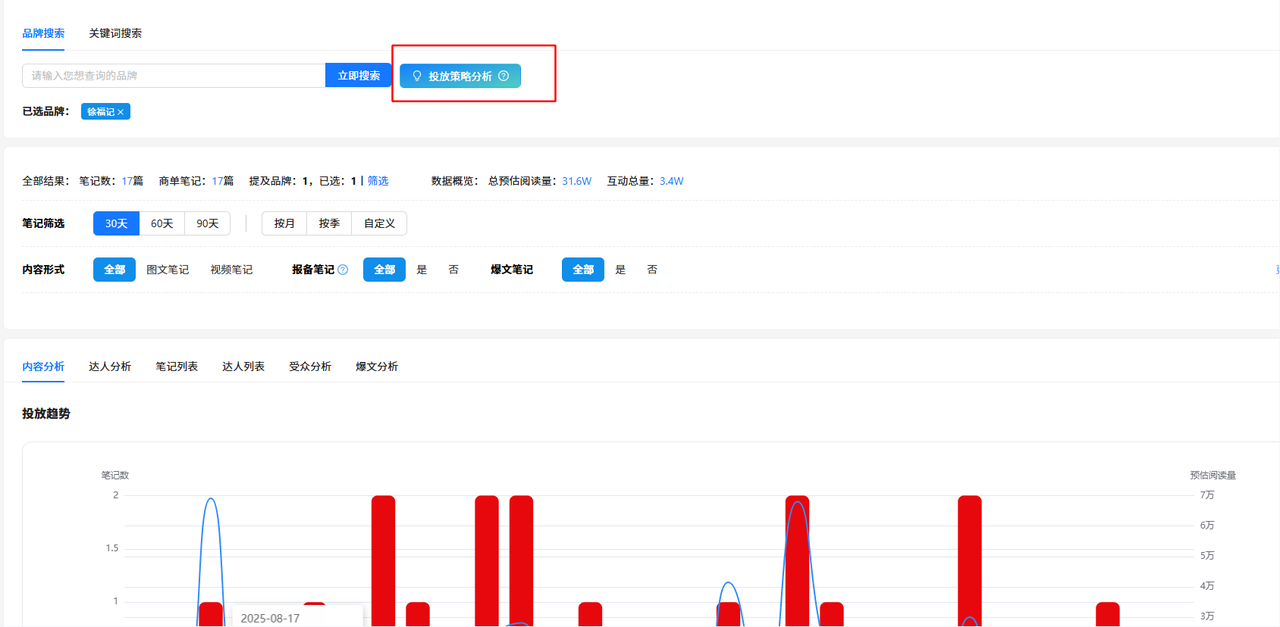This screenshot has height=627, width=1280.
Task: Remove the 徐福记 brand tag via its X
Action: pyautogui.click(x=121, y=112)
